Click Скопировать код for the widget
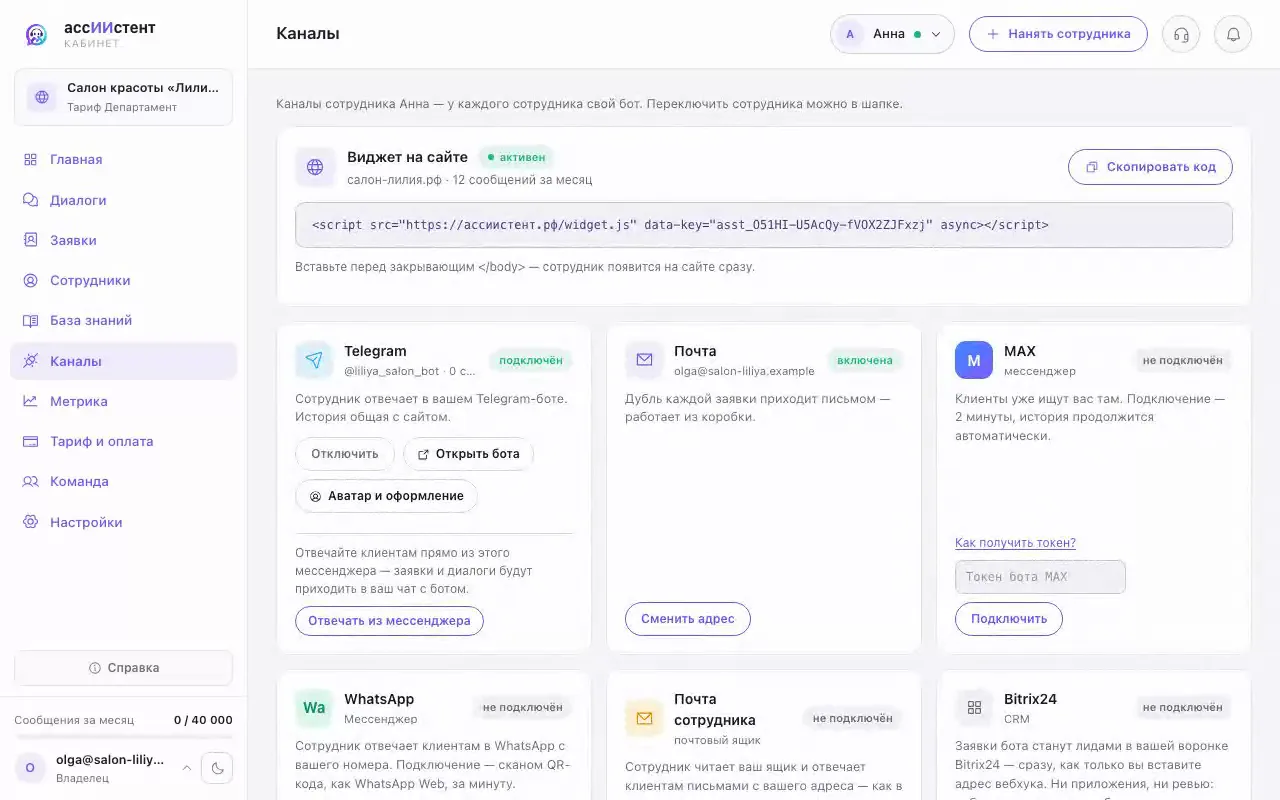1280x800 pixels. coord(1150,167)
